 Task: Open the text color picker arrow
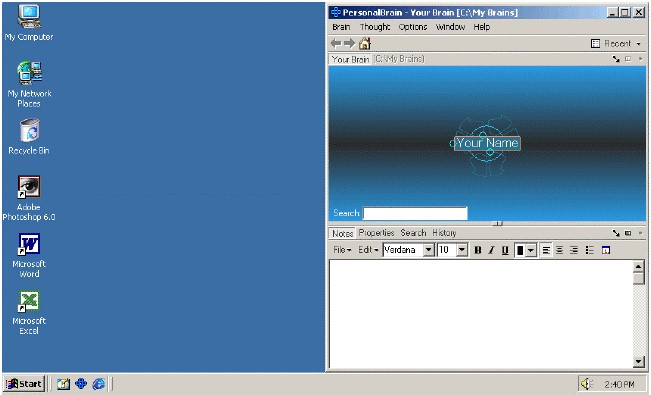531,250
